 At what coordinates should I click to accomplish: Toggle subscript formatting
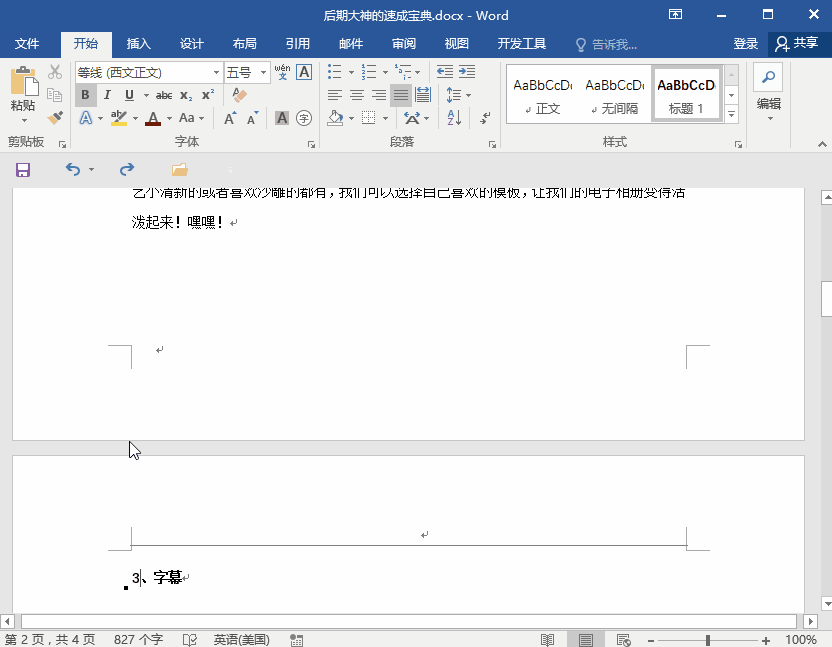tap(186, 96)
